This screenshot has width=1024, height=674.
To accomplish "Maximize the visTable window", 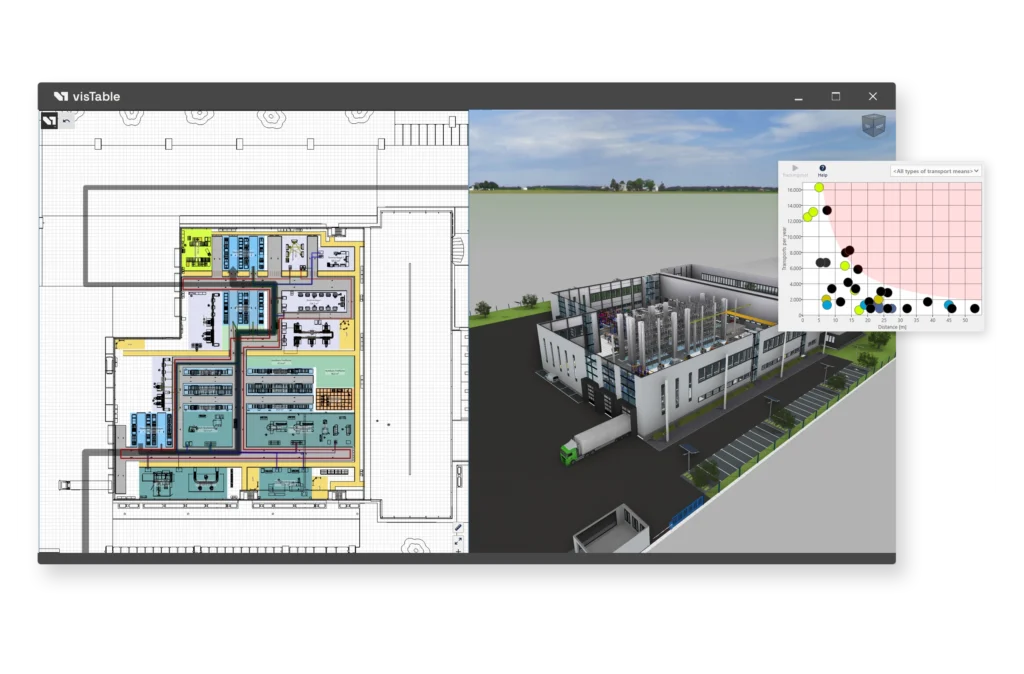I will click(835, 96).
